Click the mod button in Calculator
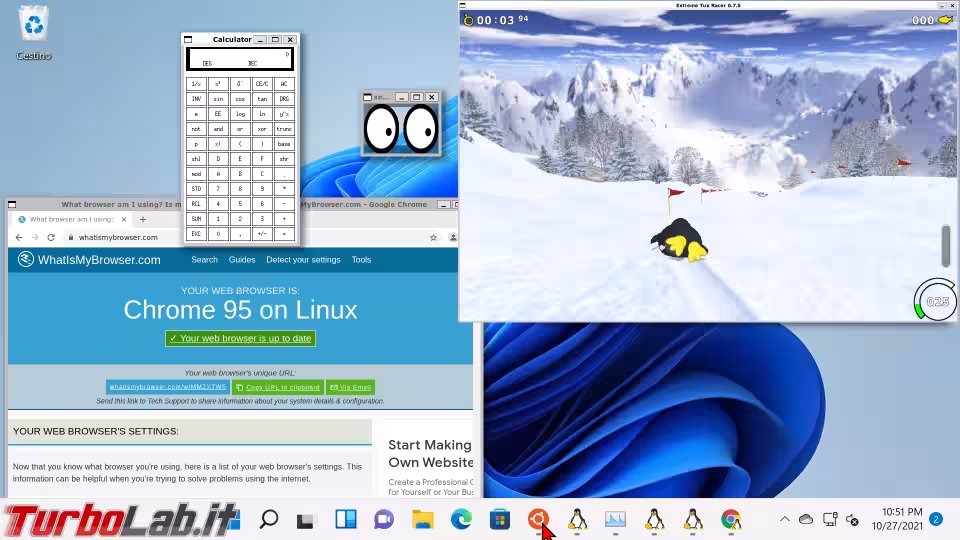 pyautogui.click(x=196, y=174)
